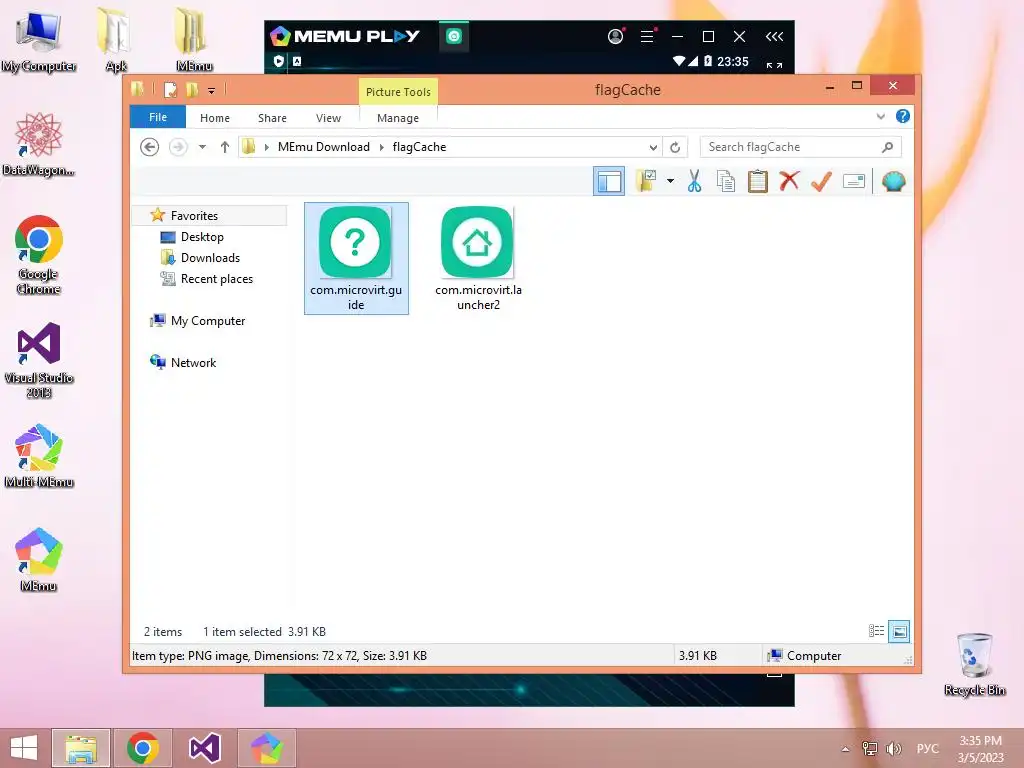Screen dimensions: 1024x768
Task: Click the envelope icon in toolbar
Action: pos(854,181)
